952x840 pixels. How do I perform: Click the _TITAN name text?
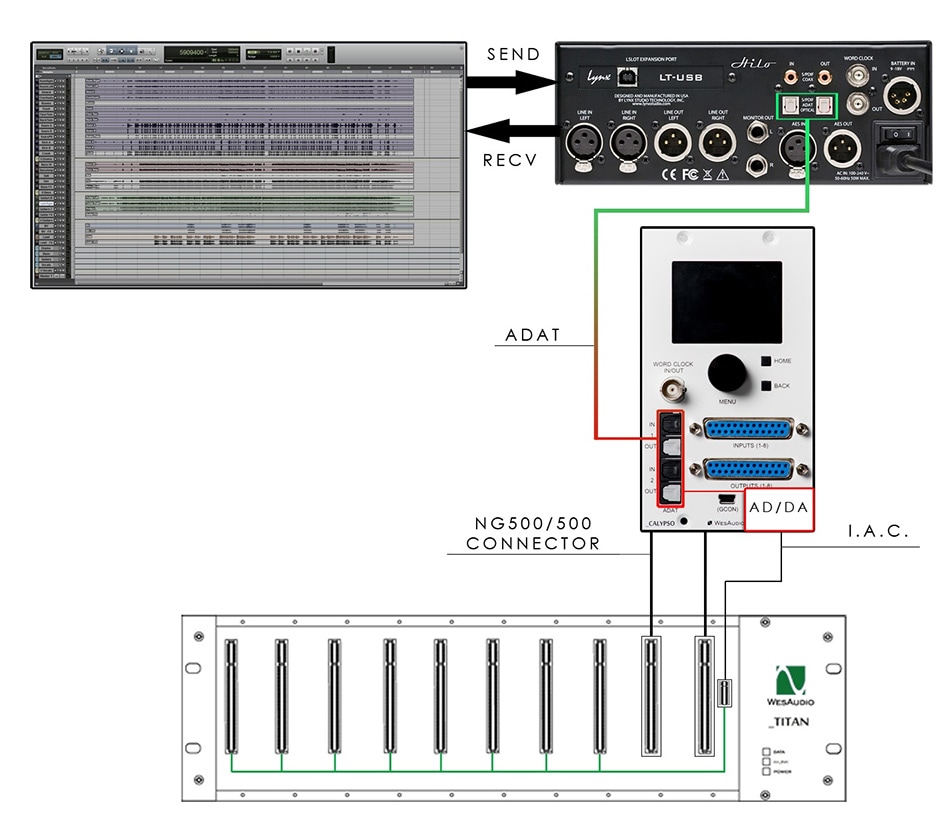tap(788, 722)
